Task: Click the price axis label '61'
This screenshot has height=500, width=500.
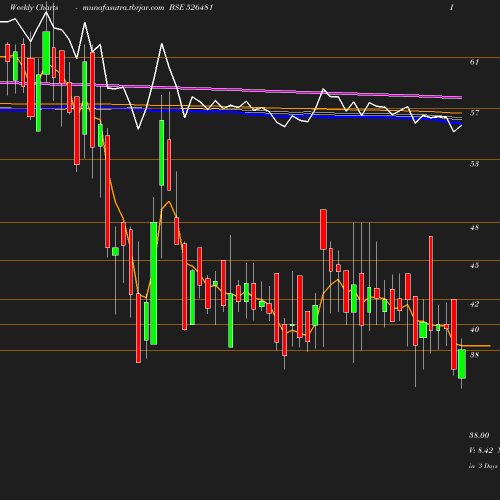Action: 474,62
